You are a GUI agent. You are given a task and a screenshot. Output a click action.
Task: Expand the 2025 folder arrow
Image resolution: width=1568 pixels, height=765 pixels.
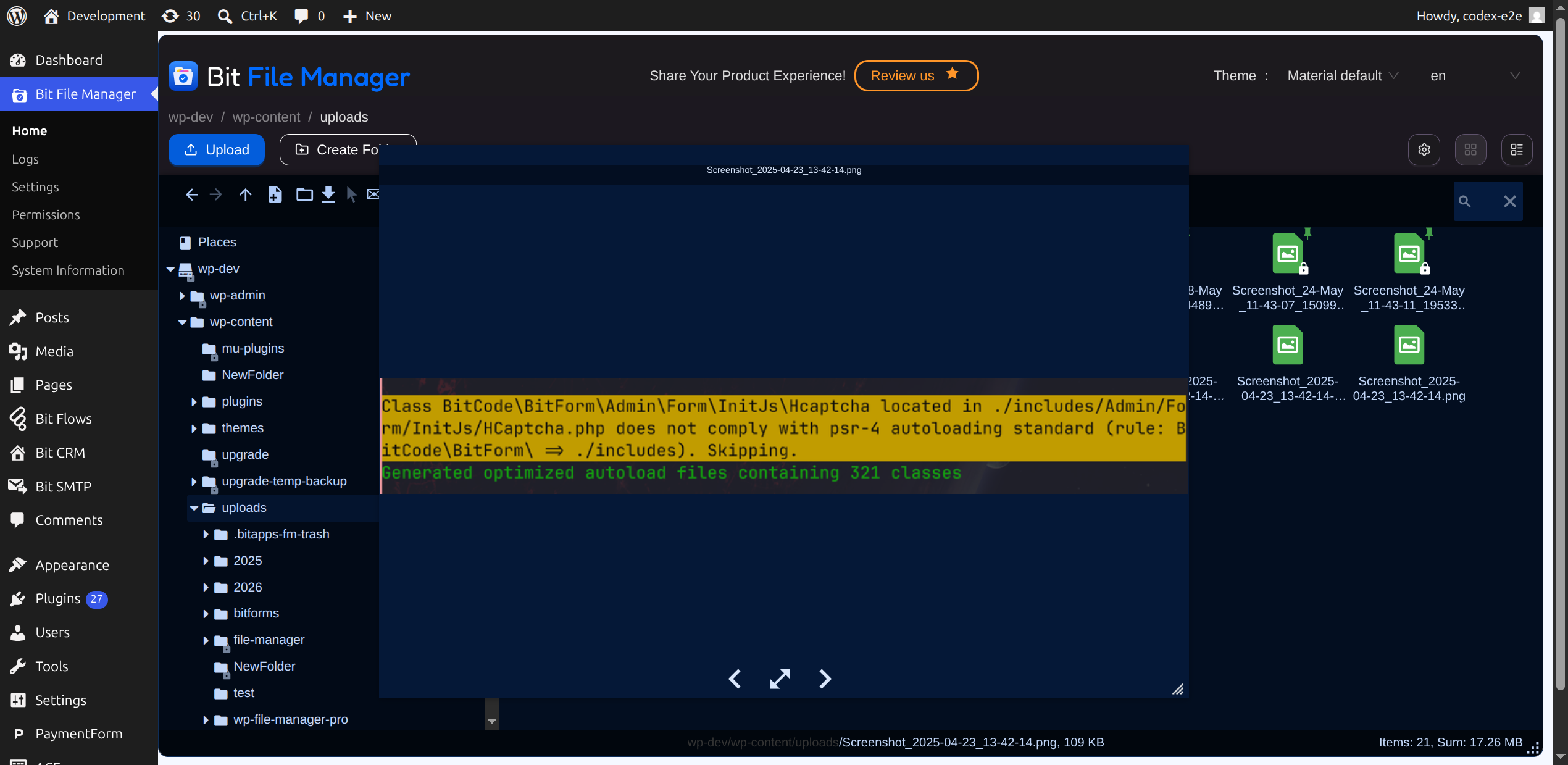[x=206, y=561]
